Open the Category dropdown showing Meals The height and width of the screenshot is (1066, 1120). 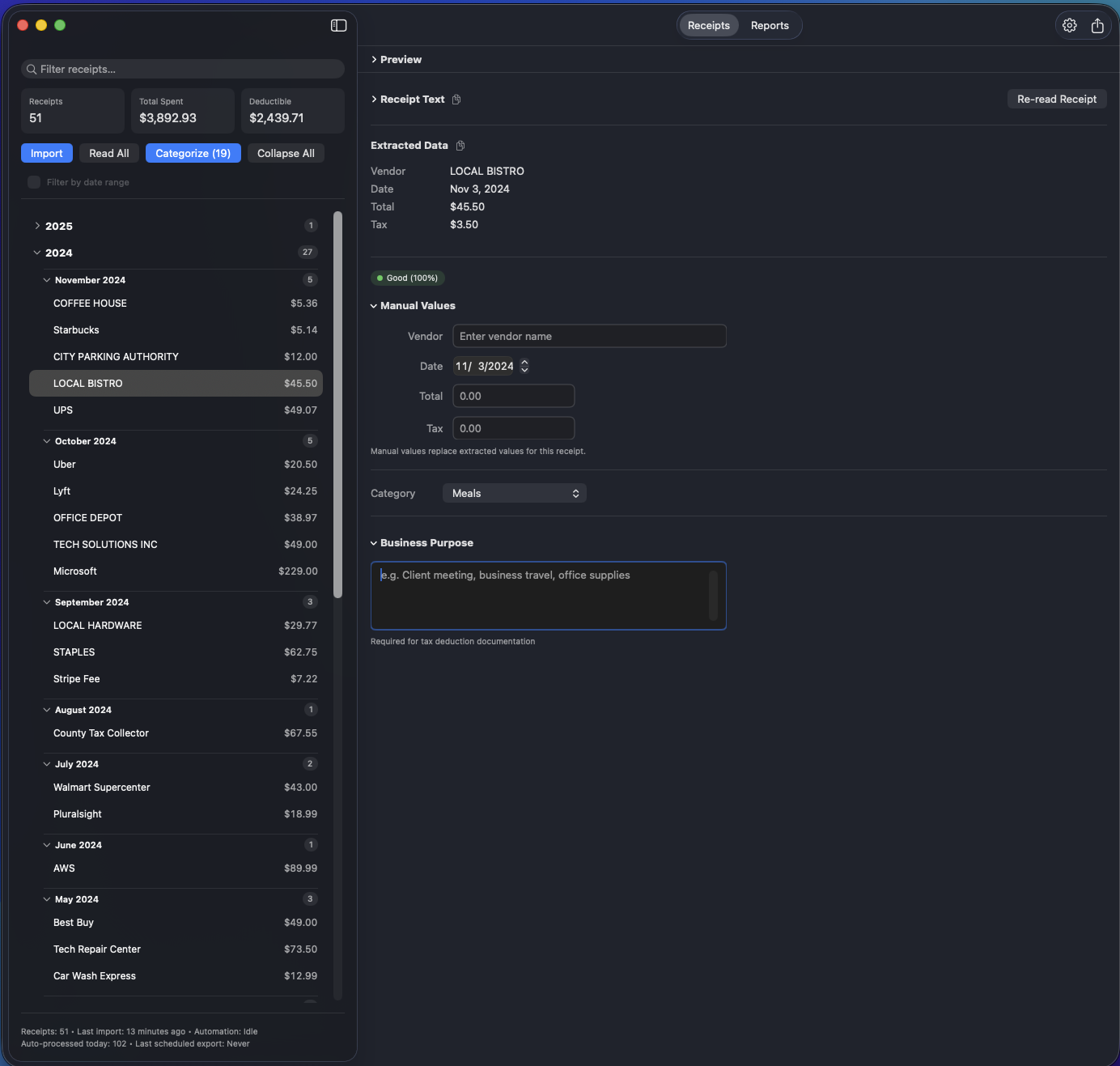tap(514, 493)
